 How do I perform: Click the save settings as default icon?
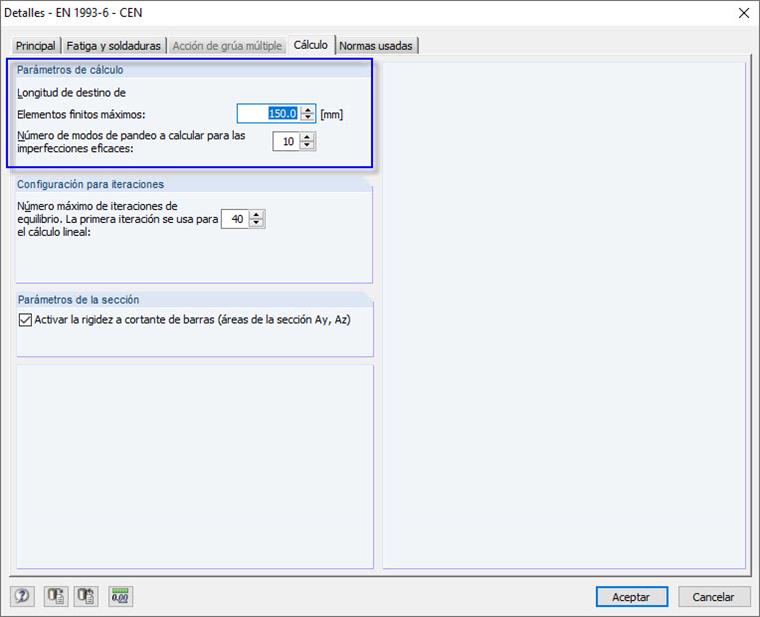(86, 596)
